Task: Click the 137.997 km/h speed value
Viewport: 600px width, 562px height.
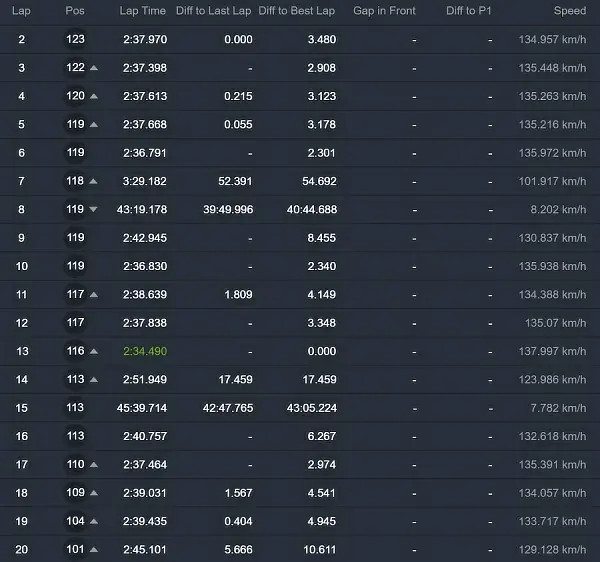Action: (552, 352)
